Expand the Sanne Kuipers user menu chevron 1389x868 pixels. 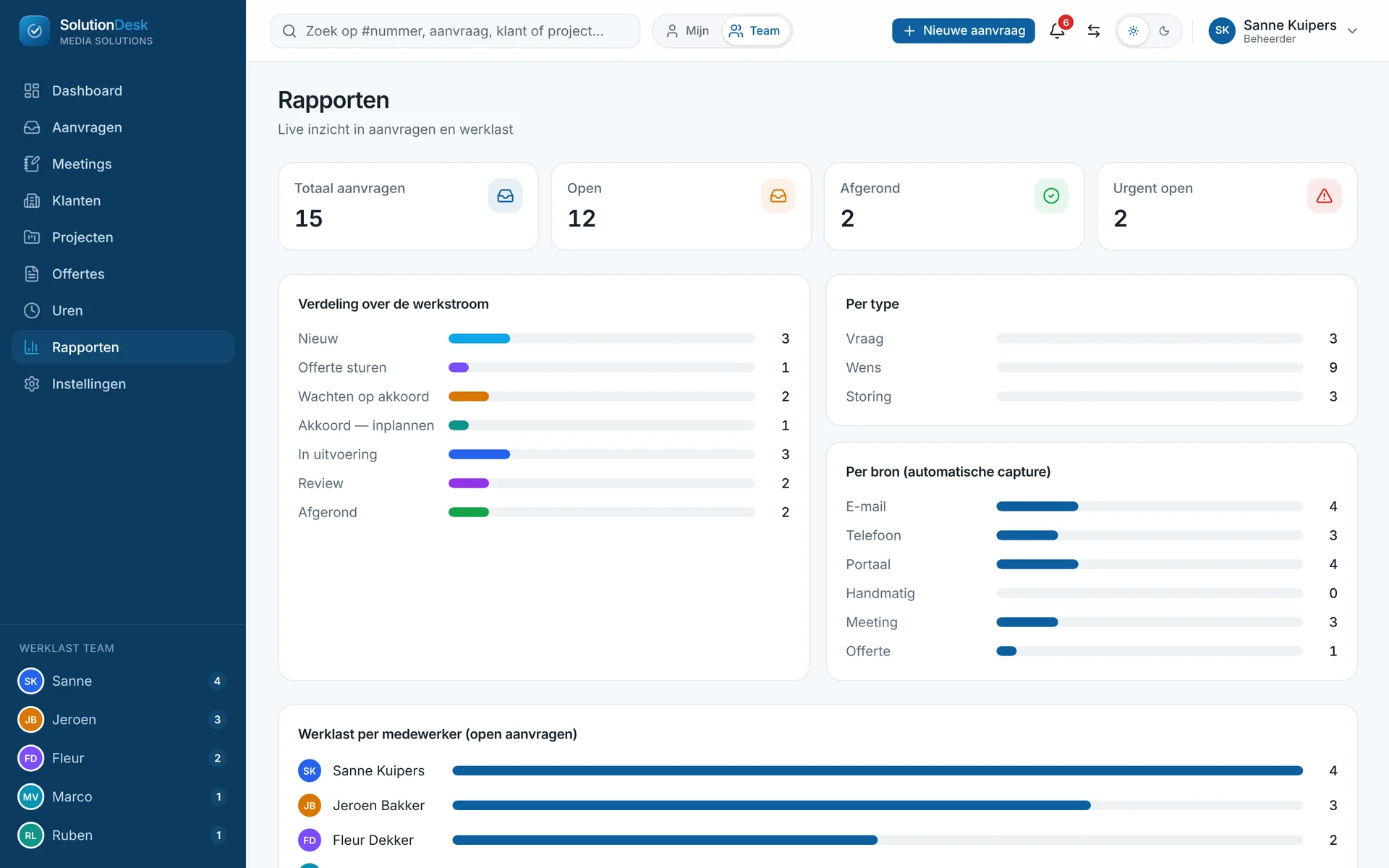point(1352,31)
